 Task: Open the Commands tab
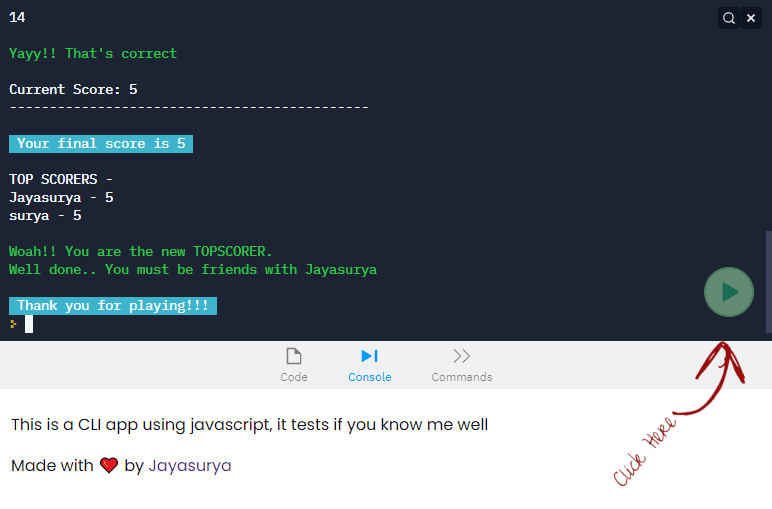pos(461,365)
